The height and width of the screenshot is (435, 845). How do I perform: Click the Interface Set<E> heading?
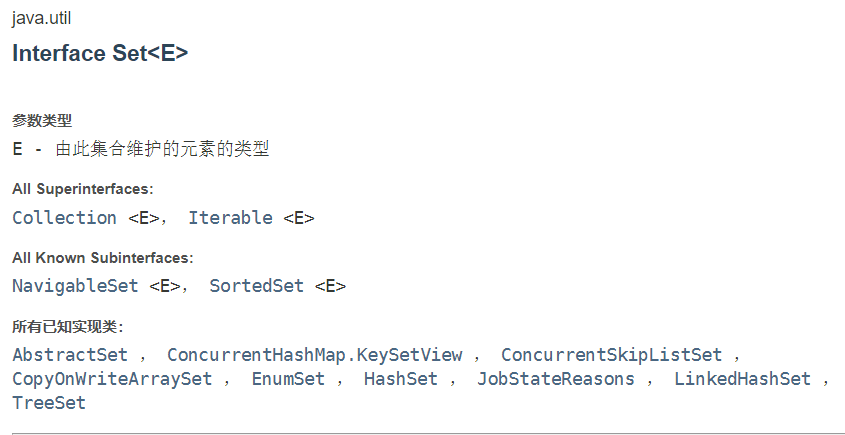pyautogui.click(x=100, y=53)
